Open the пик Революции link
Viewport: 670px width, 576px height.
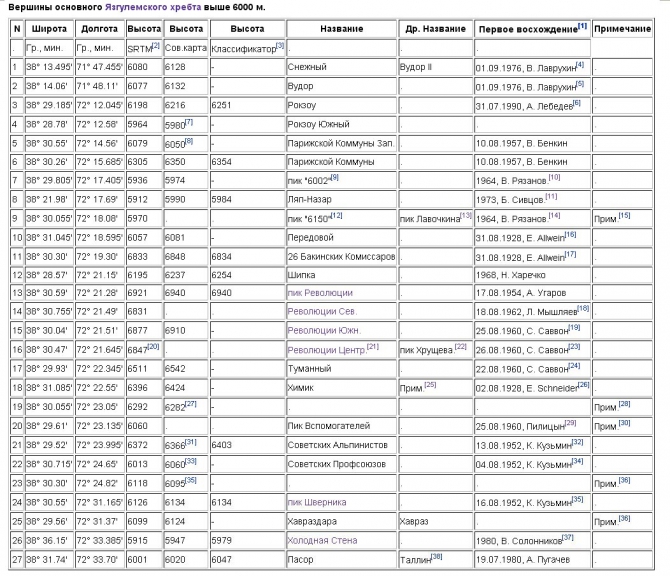pos(319,293)
